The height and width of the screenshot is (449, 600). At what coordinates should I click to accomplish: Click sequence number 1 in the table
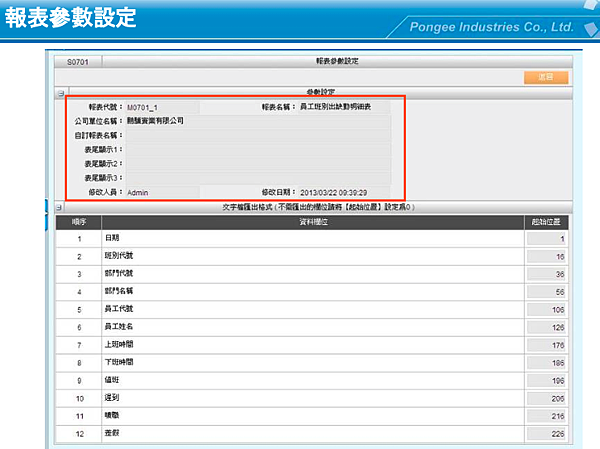pyautogui.click(x=79, y=239)
